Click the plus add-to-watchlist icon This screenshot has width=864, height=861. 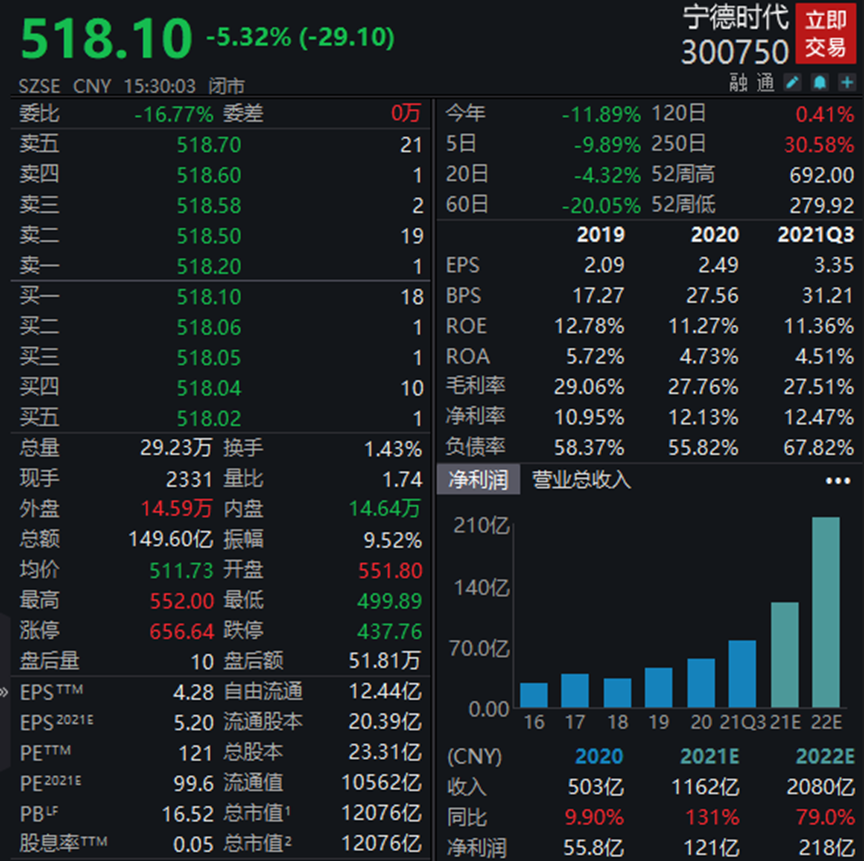(x=847, y=83)
